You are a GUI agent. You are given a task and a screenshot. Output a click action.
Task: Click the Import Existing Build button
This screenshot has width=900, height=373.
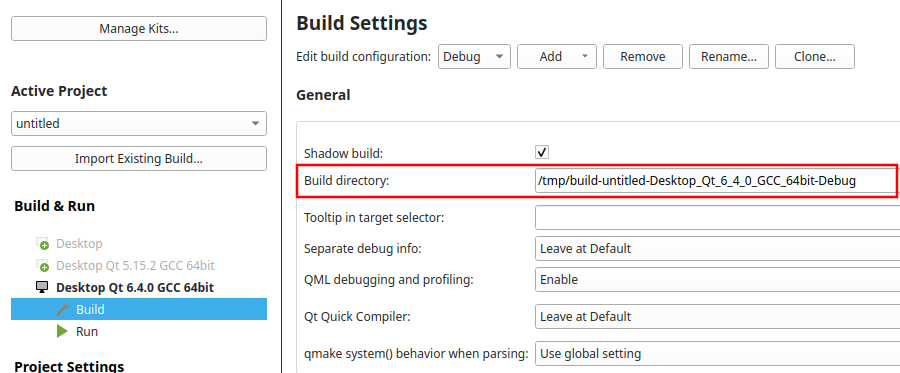tap(139, 158)
